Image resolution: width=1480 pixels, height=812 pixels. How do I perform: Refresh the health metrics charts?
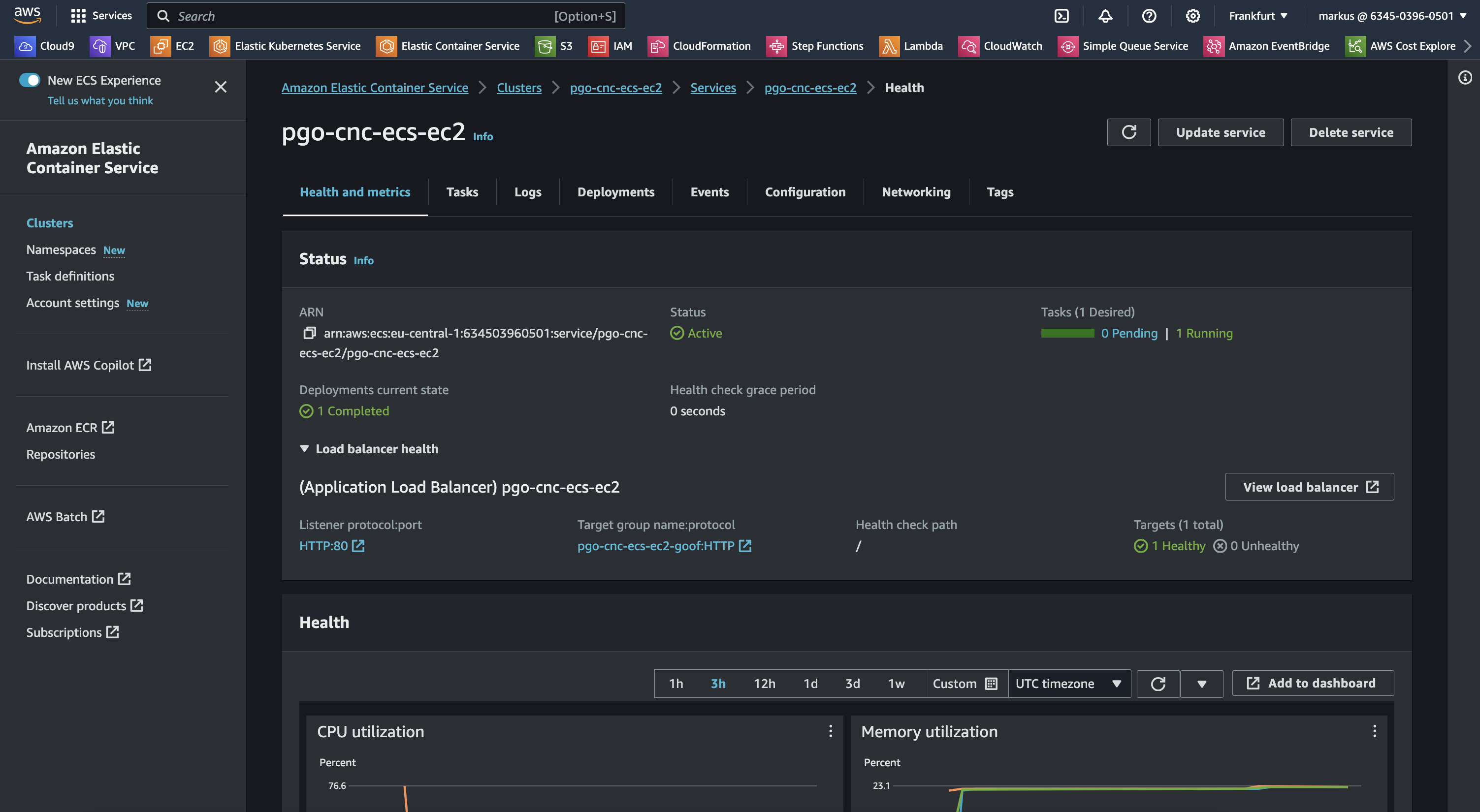pos(1158,684)
